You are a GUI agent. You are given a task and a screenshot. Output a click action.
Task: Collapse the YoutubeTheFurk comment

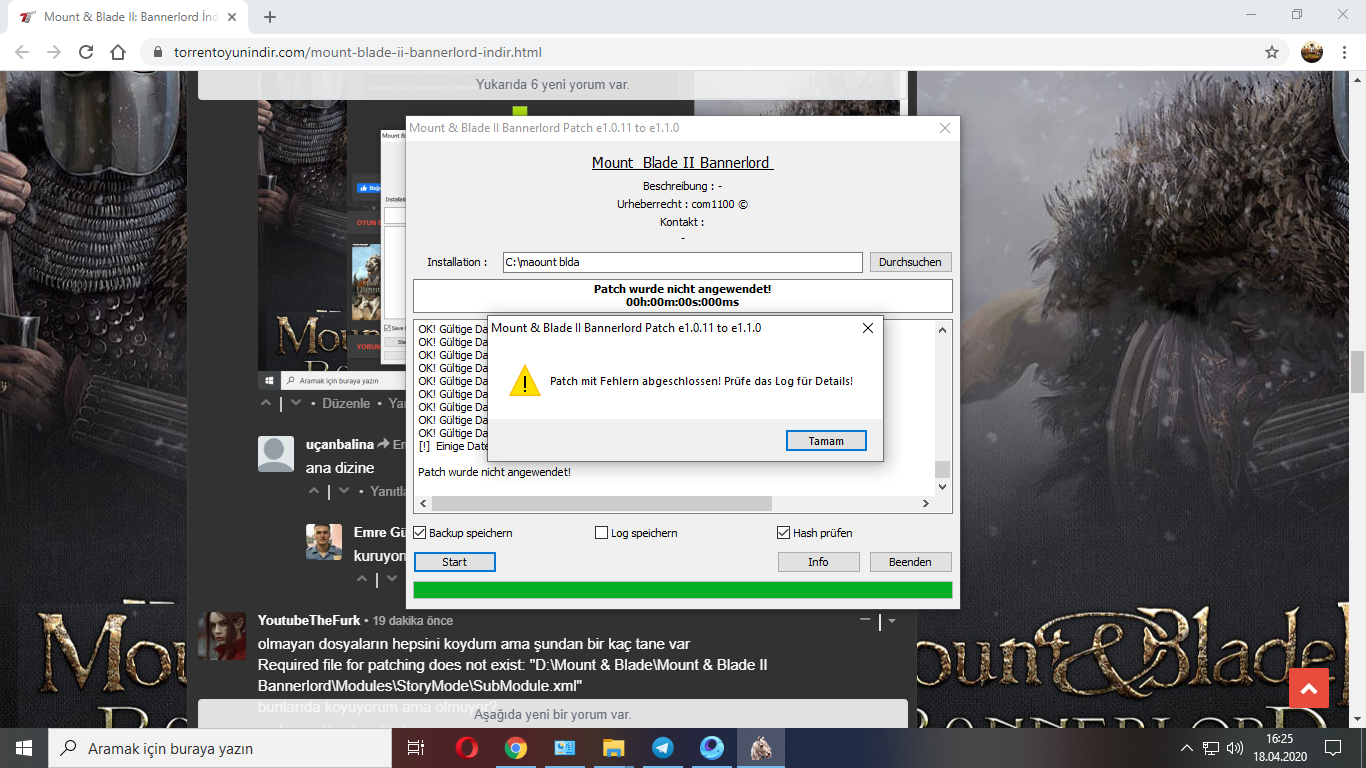pyautogui.click(x=865, y=620)
